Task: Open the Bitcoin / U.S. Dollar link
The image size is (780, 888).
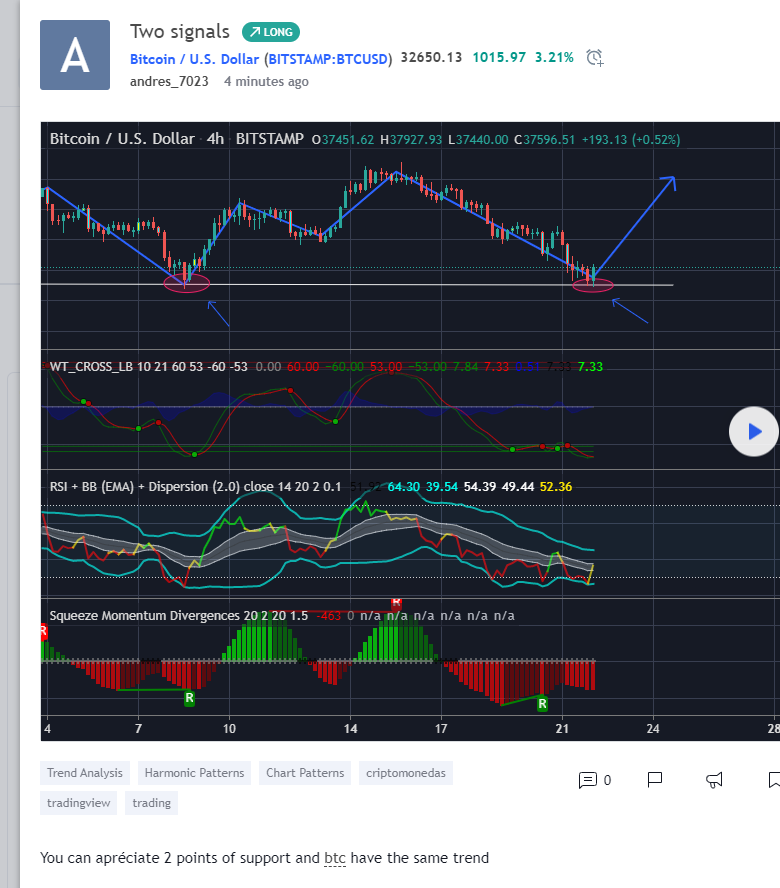Action: click(194, 59)
